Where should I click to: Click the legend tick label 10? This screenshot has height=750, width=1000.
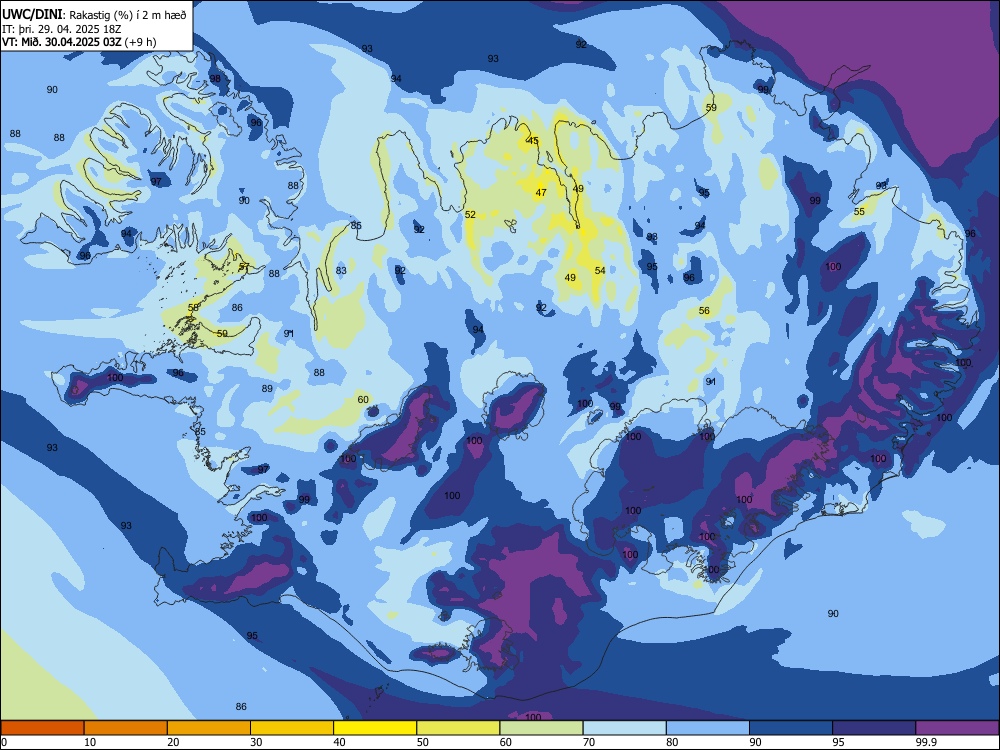tap(90, 742)
